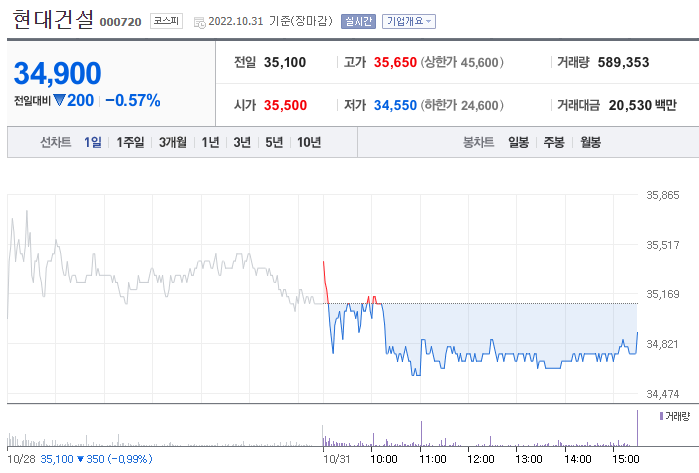
Task: Click the blue down arrow next to 200
Action: [x=59, y=100]
